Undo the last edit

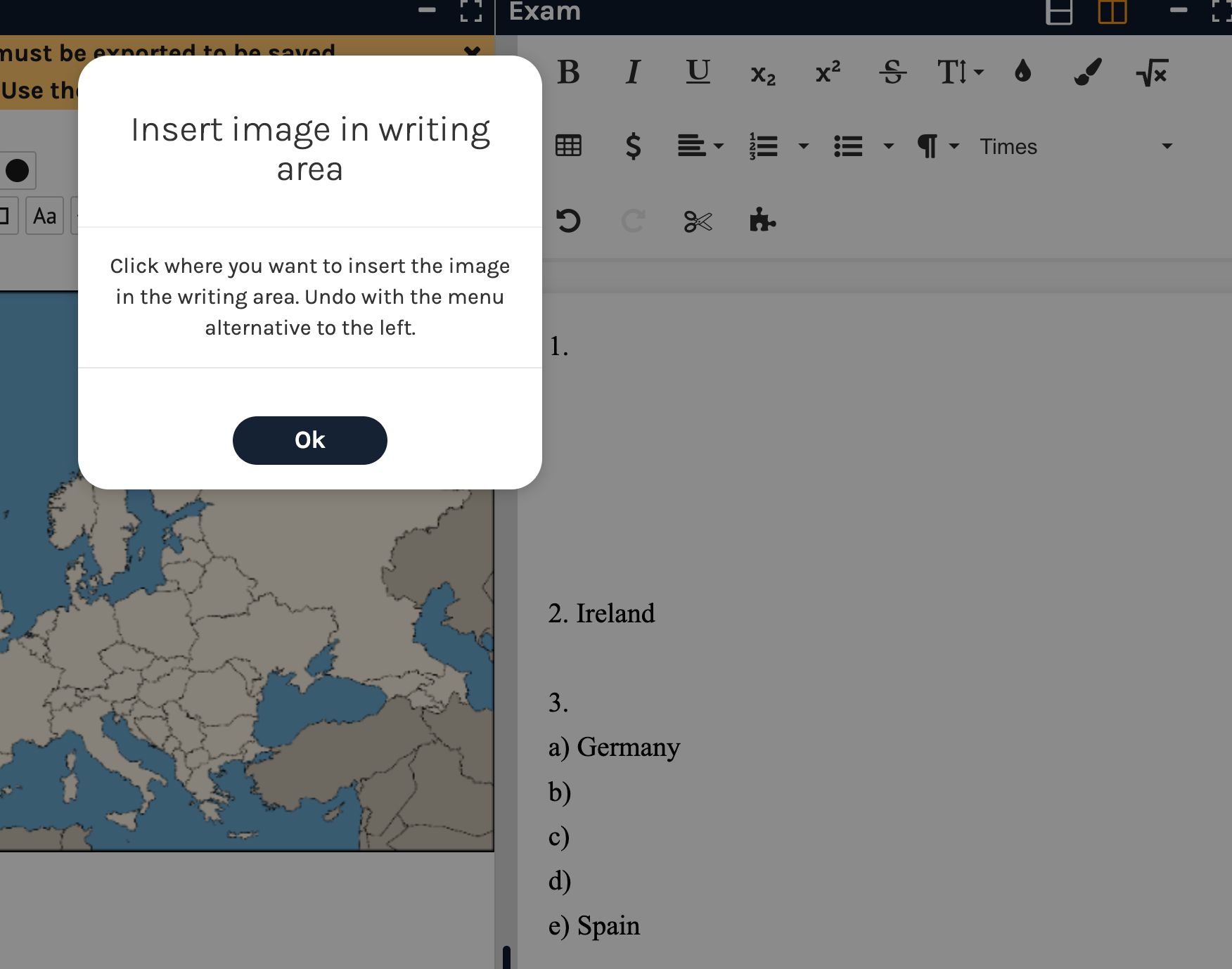[x=568, y=221]
